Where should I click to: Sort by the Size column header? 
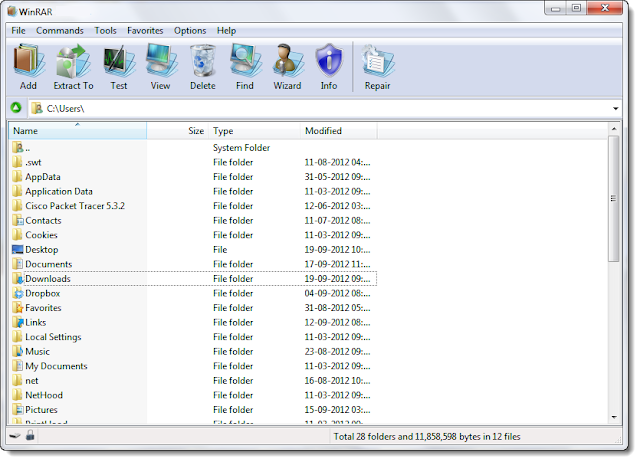pyautogui.click(x=178, y=131)
